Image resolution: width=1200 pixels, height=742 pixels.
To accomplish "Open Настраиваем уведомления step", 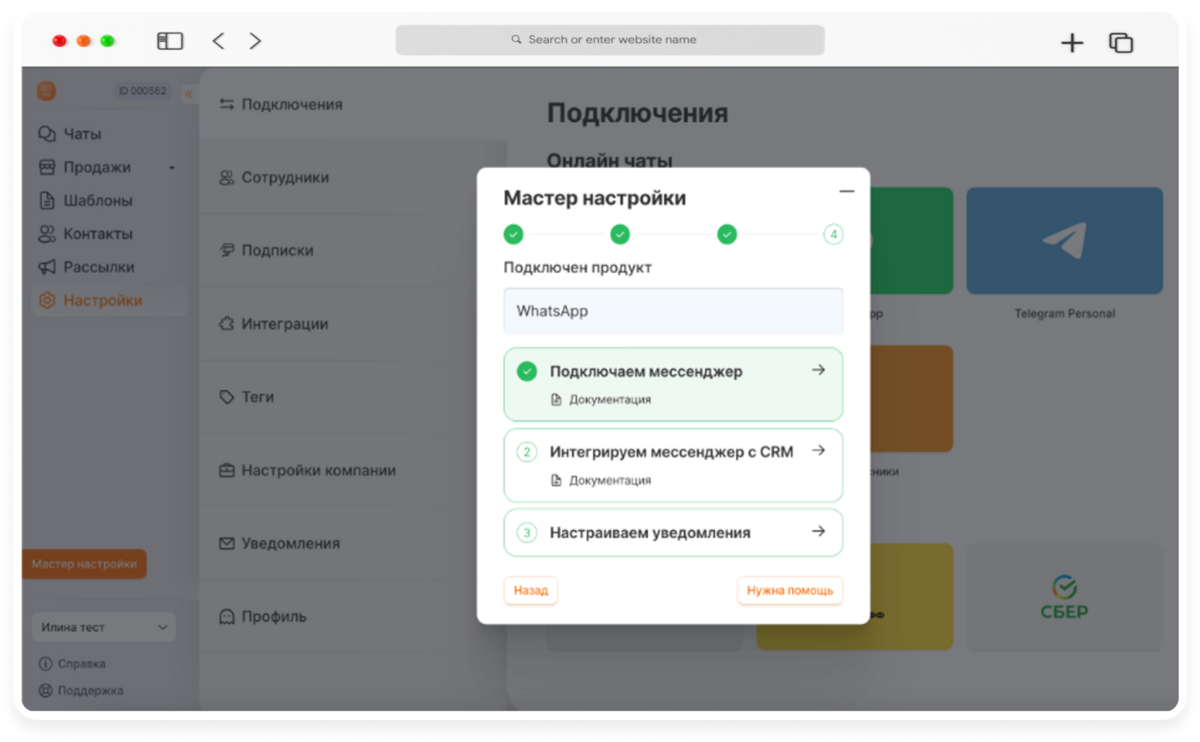I will [673, 533].
